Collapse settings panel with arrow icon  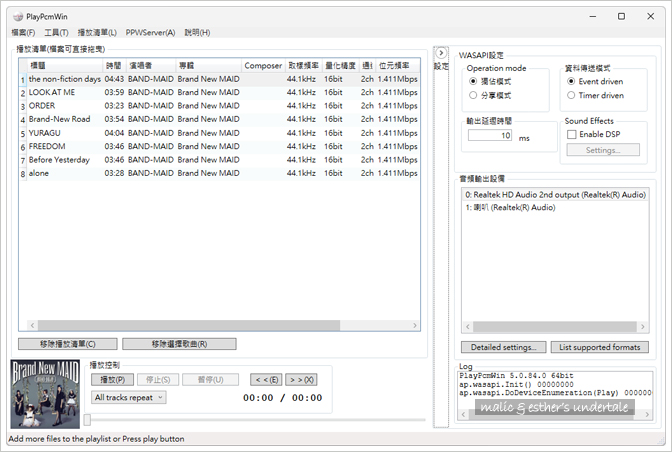pyautogui.click(x=441, y=53)
